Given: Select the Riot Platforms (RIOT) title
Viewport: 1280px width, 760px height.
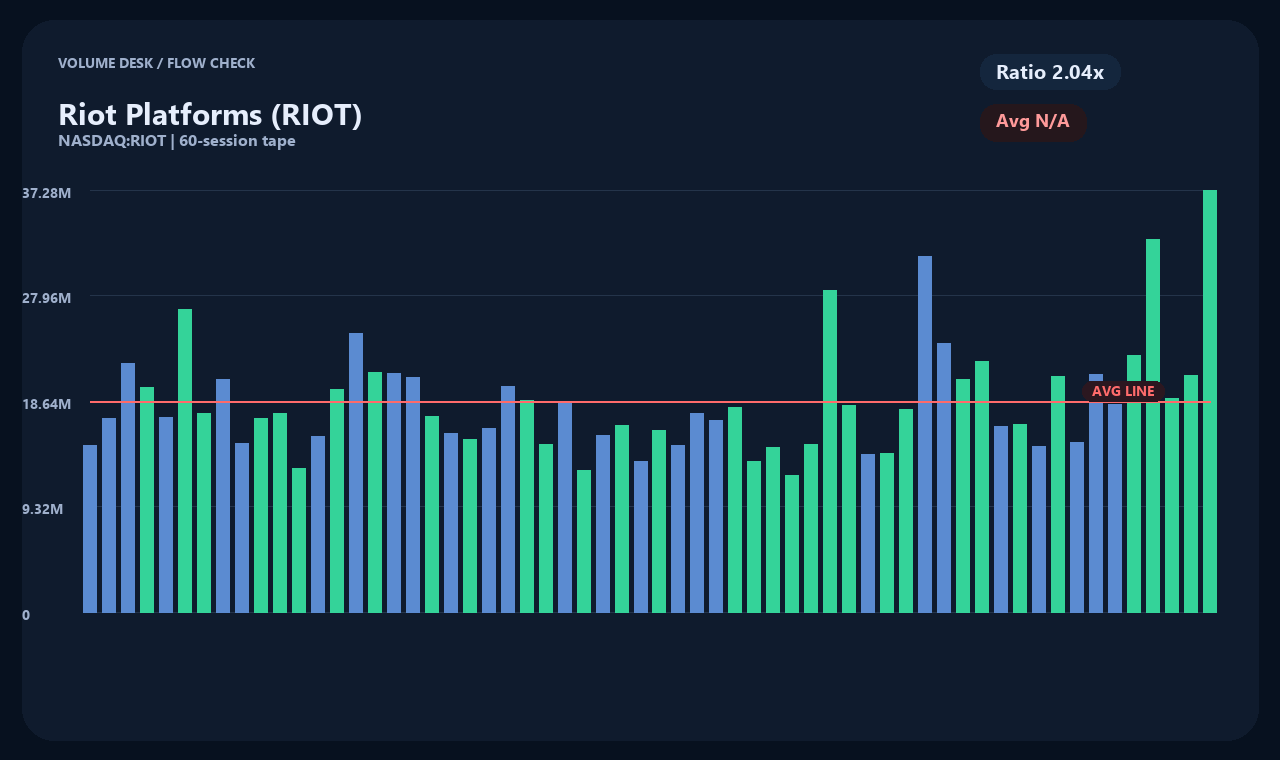Looking at the screenshot, I should (210, 115).
